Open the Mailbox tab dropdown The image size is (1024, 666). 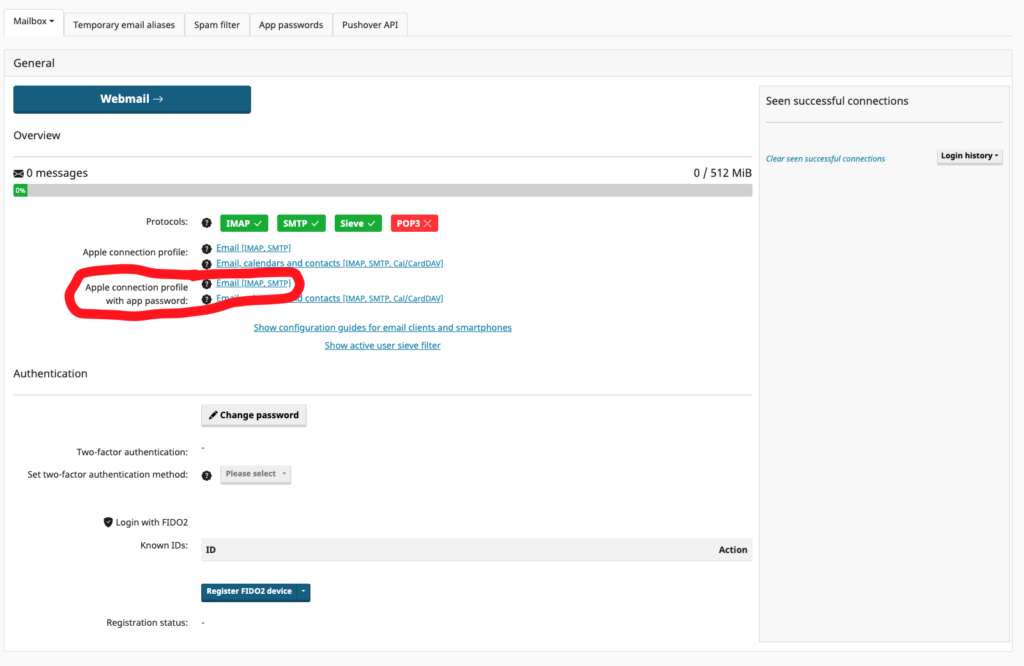34,22
